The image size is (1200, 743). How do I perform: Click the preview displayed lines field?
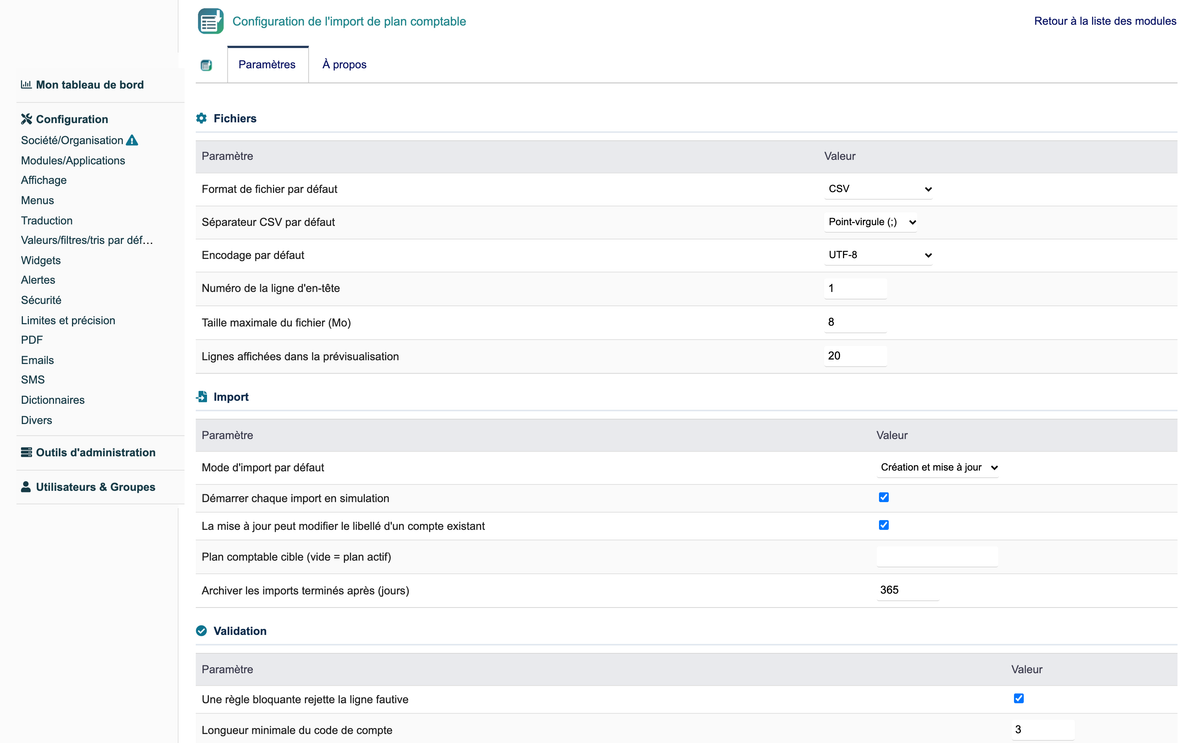[x=856, y=356]
